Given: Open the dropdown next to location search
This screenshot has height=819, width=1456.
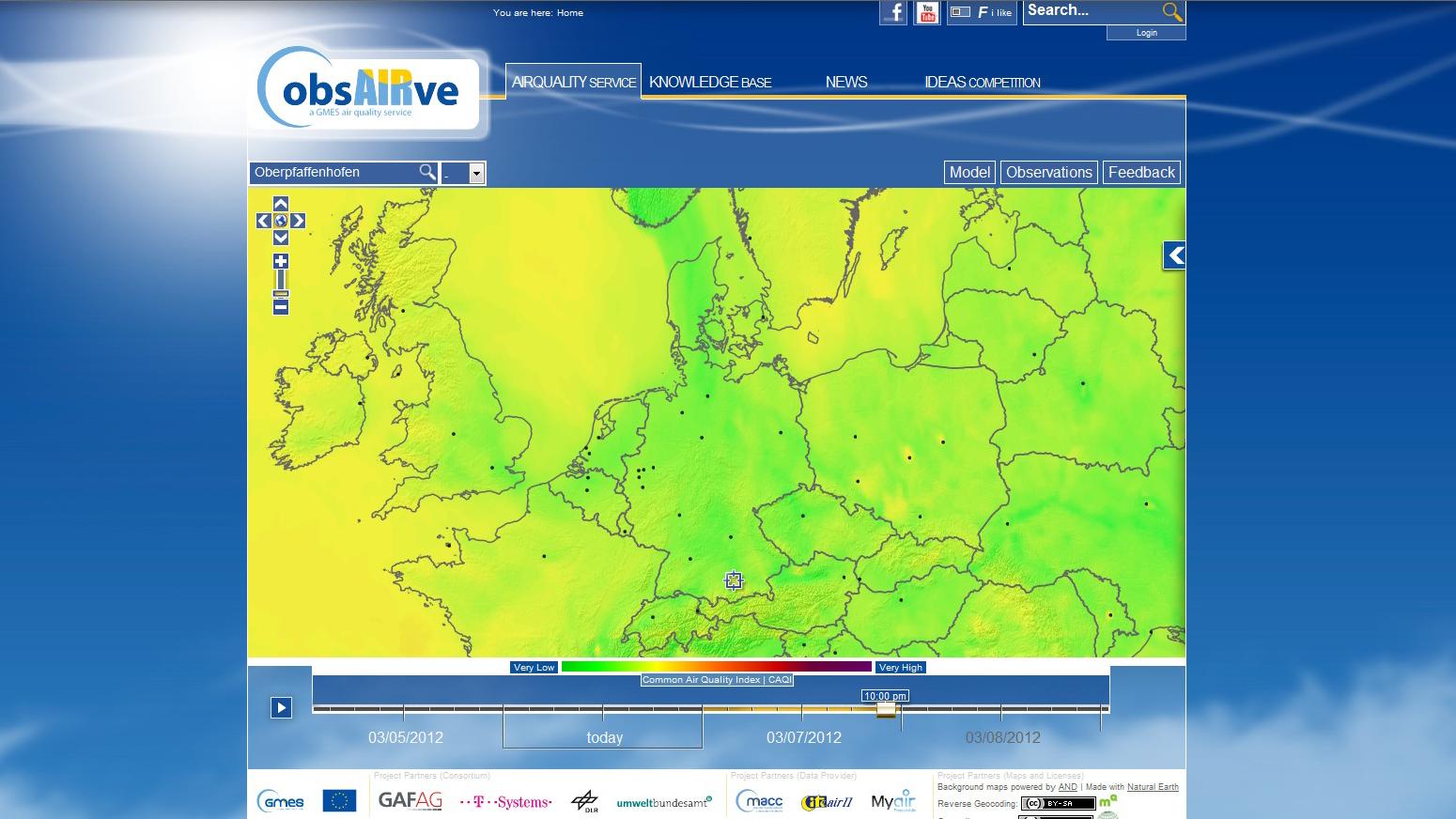Looking at the screenshot, I should click(x=476, y=173).
